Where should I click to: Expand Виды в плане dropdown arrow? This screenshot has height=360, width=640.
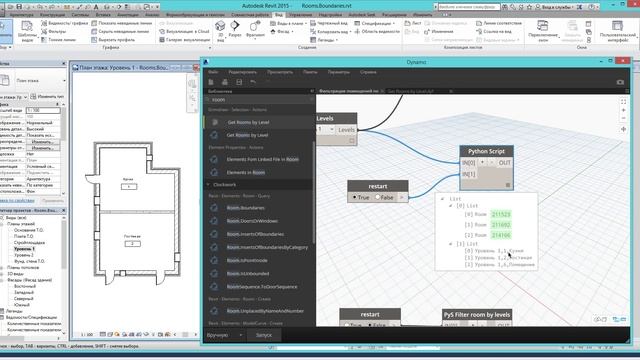pyautogui.click(x=305, y=24)
